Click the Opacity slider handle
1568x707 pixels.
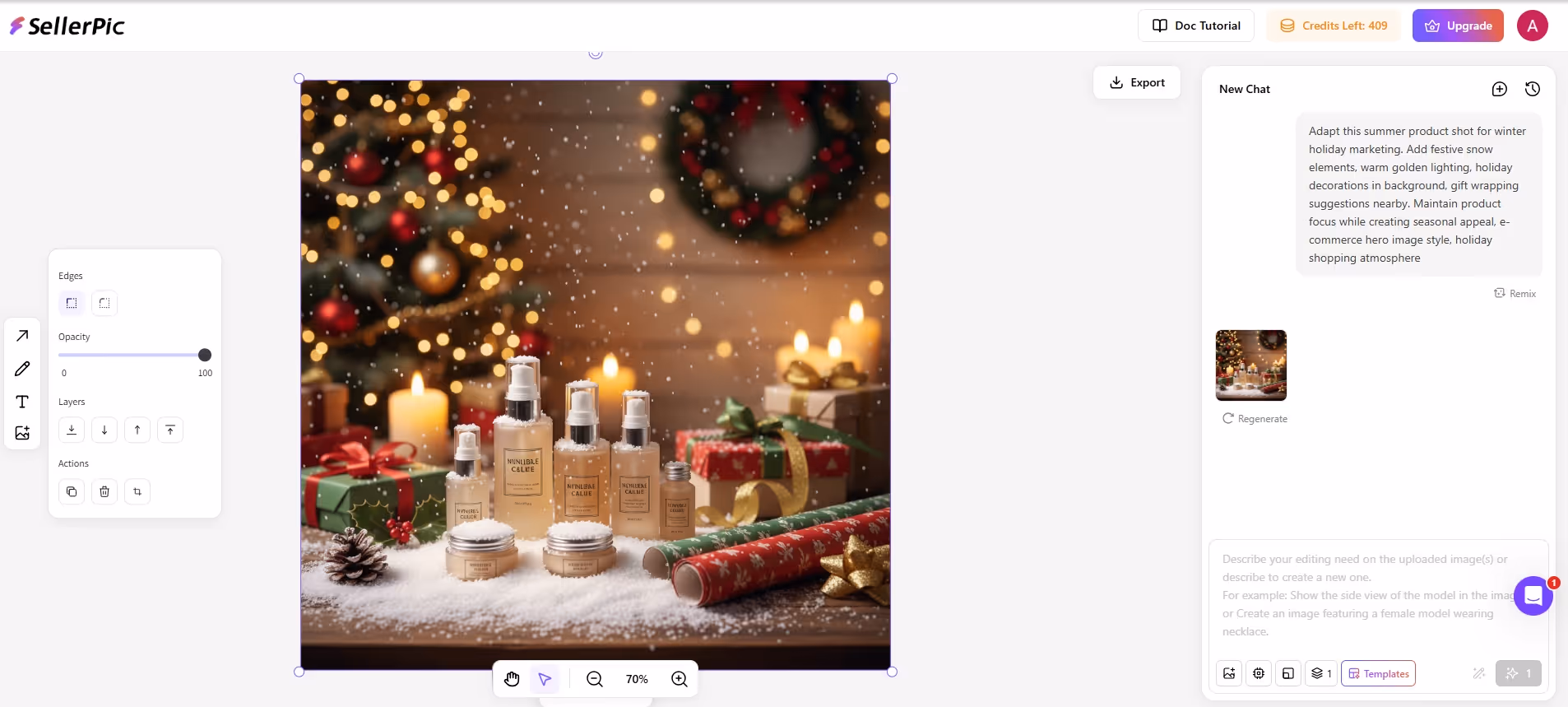pyautogui.click(x=205, y=355)
